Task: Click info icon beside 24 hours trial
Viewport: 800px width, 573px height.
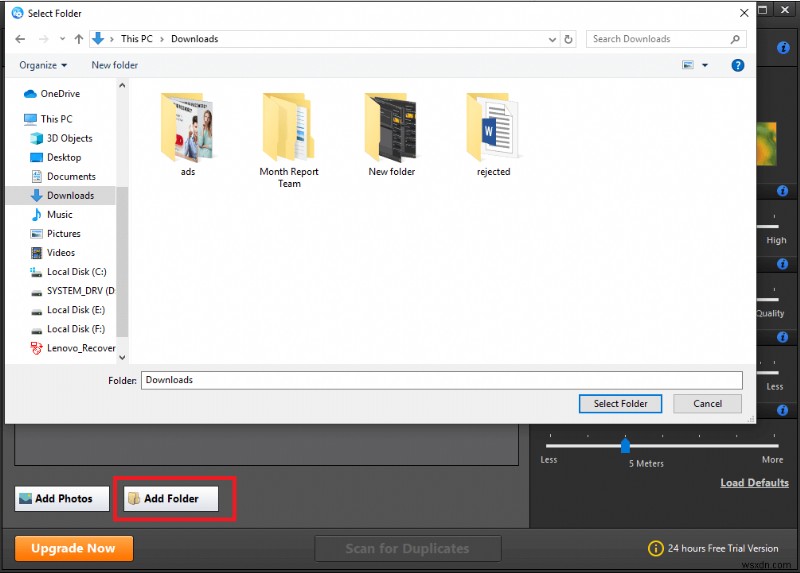Action: pyautogui.click(x=655, y=549)
